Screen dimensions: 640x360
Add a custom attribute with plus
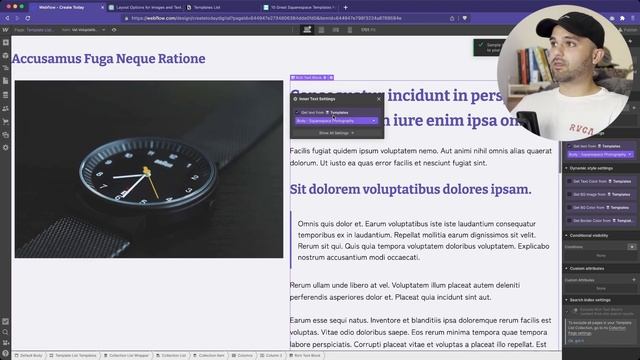pos(633,280)
